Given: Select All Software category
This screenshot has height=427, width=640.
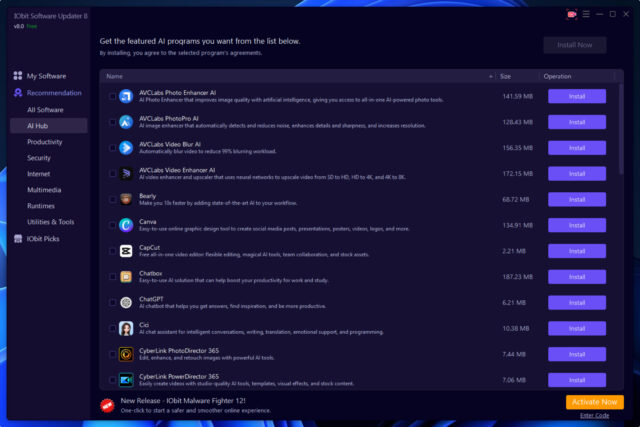Looking at the screenshot, I should point(45,110).
